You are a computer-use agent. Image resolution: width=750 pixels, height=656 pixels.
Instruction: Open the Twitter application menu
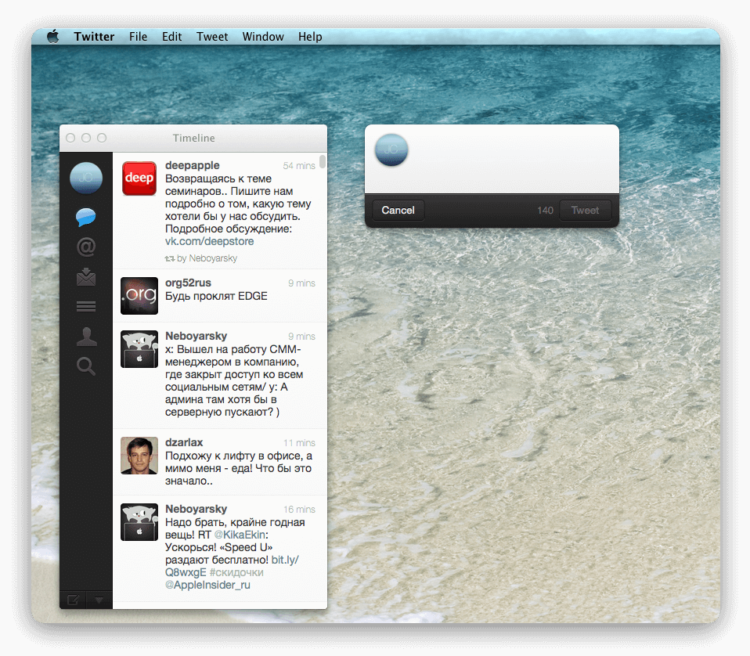94,36
